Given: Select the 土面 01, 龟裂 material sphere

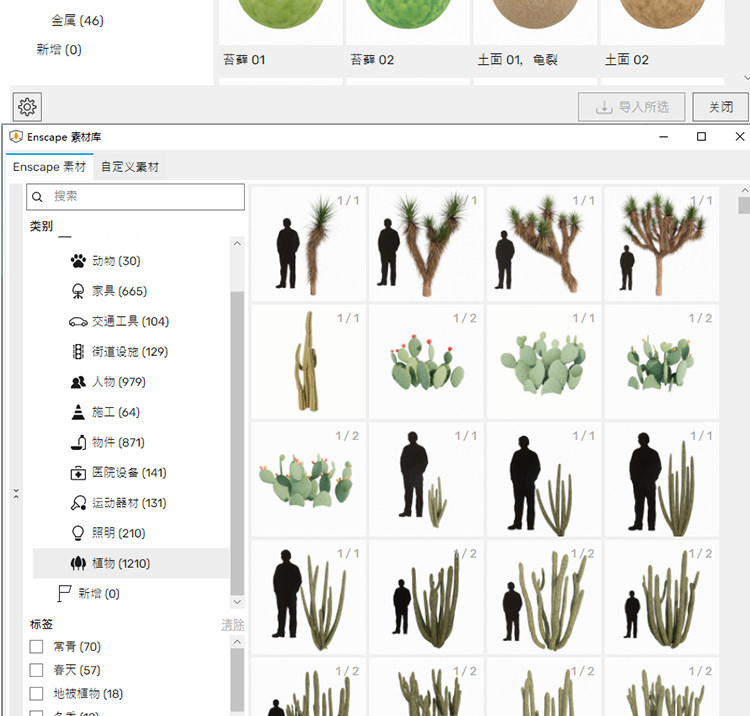Looking at the screenshot, I should point(535,13).
